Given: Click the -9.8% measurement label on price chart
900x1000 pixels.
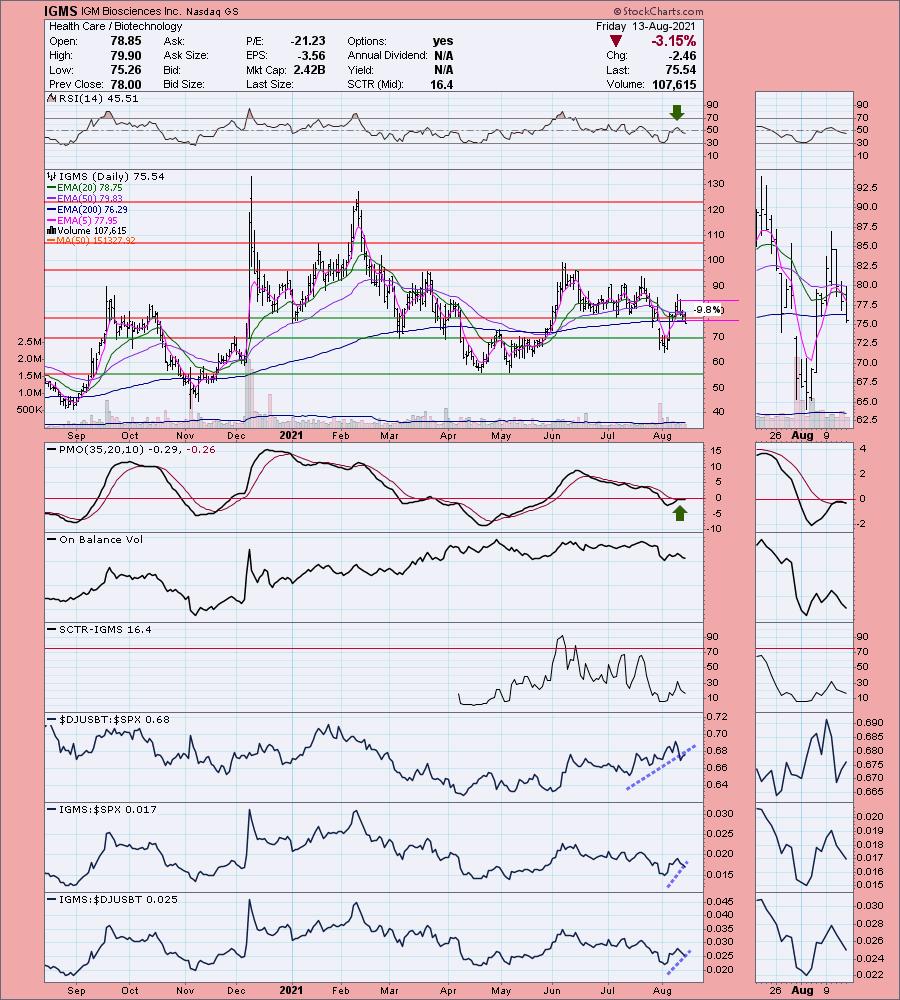Looking at the screenshot, I should pos(709,310).
